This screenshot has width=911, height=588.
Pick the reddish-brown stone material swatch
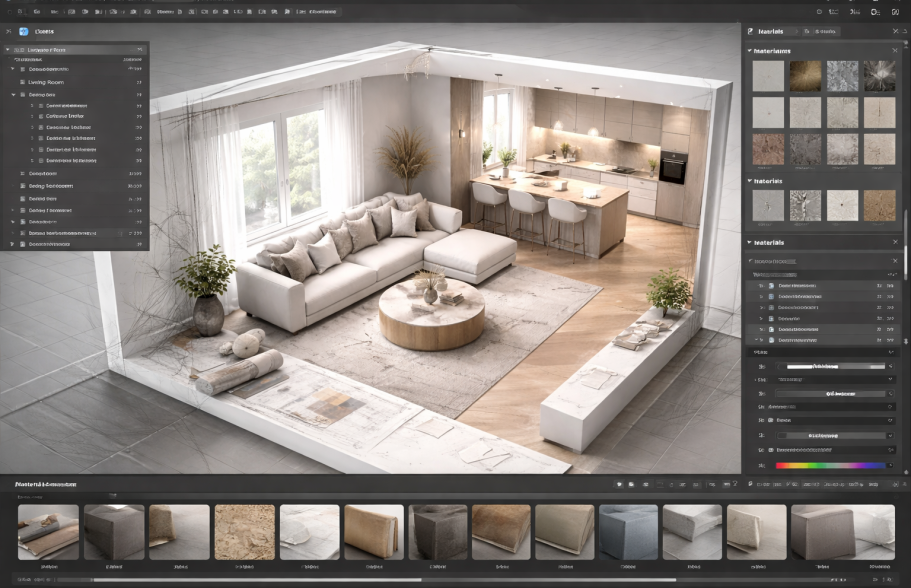click(x=768, y=148)
